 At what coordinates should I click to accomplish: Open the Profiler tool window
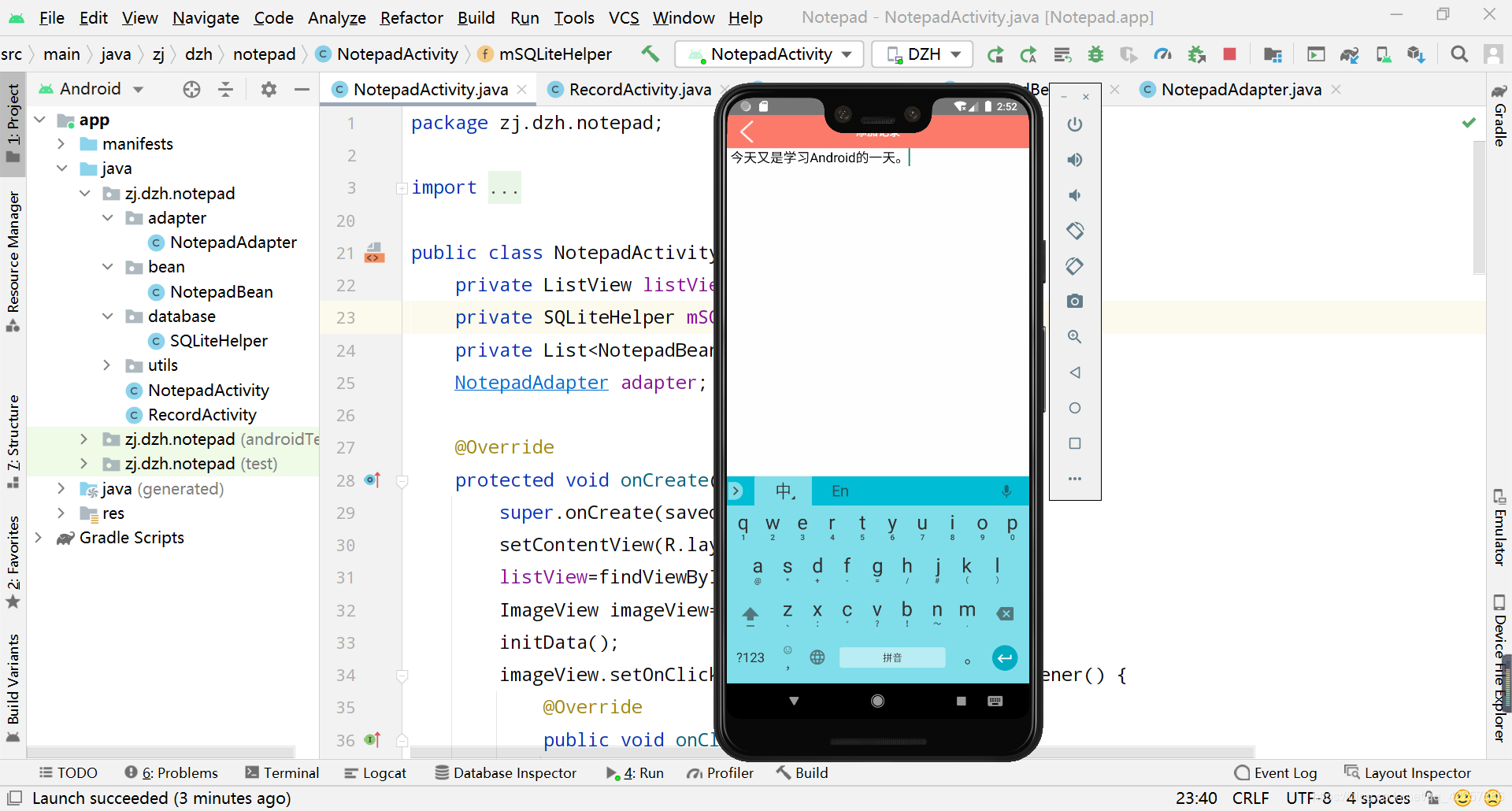720,773
